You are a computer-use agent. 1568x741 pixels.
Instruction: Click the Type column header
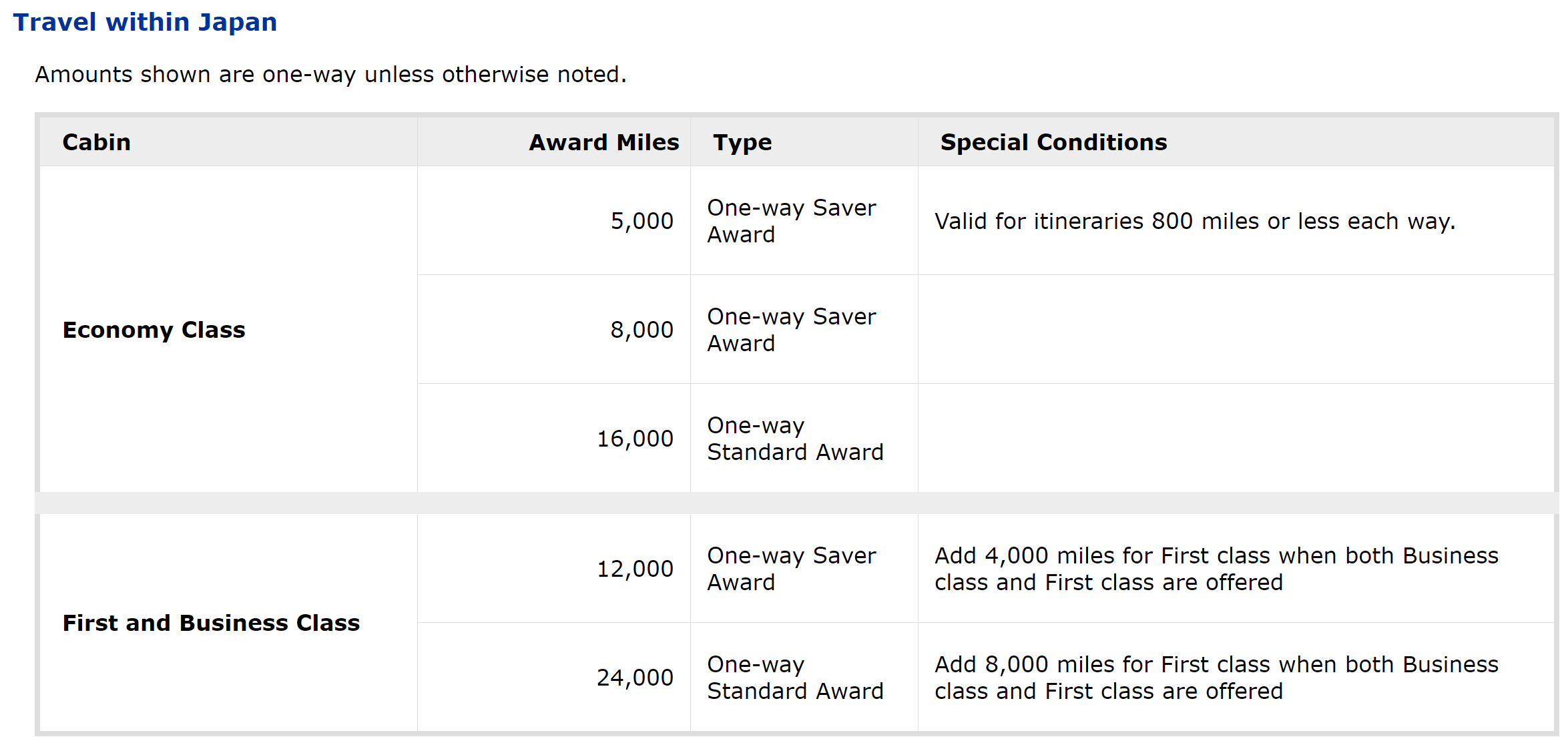coord(742,142)
